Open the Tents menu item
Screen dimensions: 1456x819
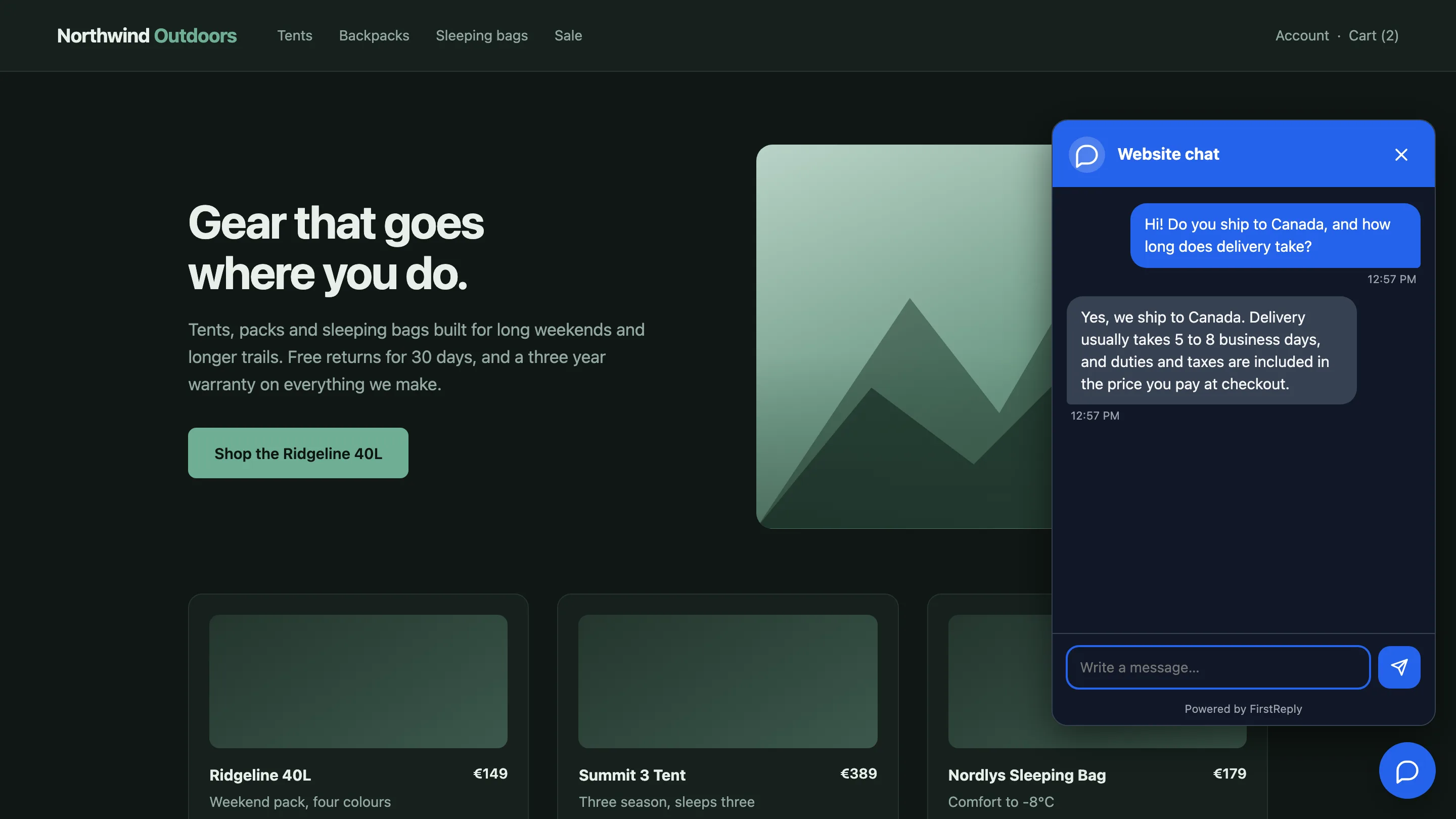tap(294, 35)
